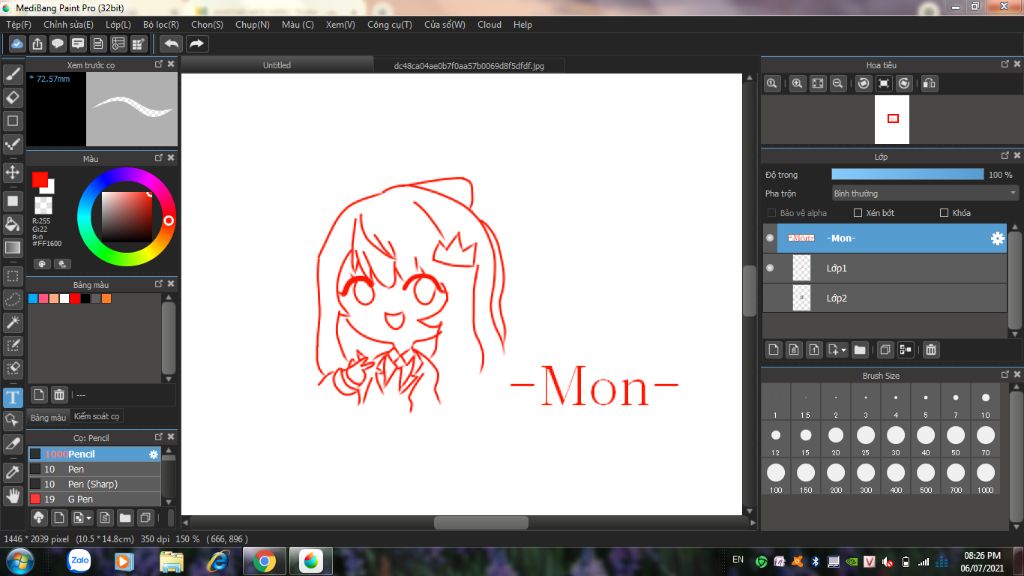Open the Pha trộn blend mode dropdown
1024x576 pixels.
tap(924, 193)
